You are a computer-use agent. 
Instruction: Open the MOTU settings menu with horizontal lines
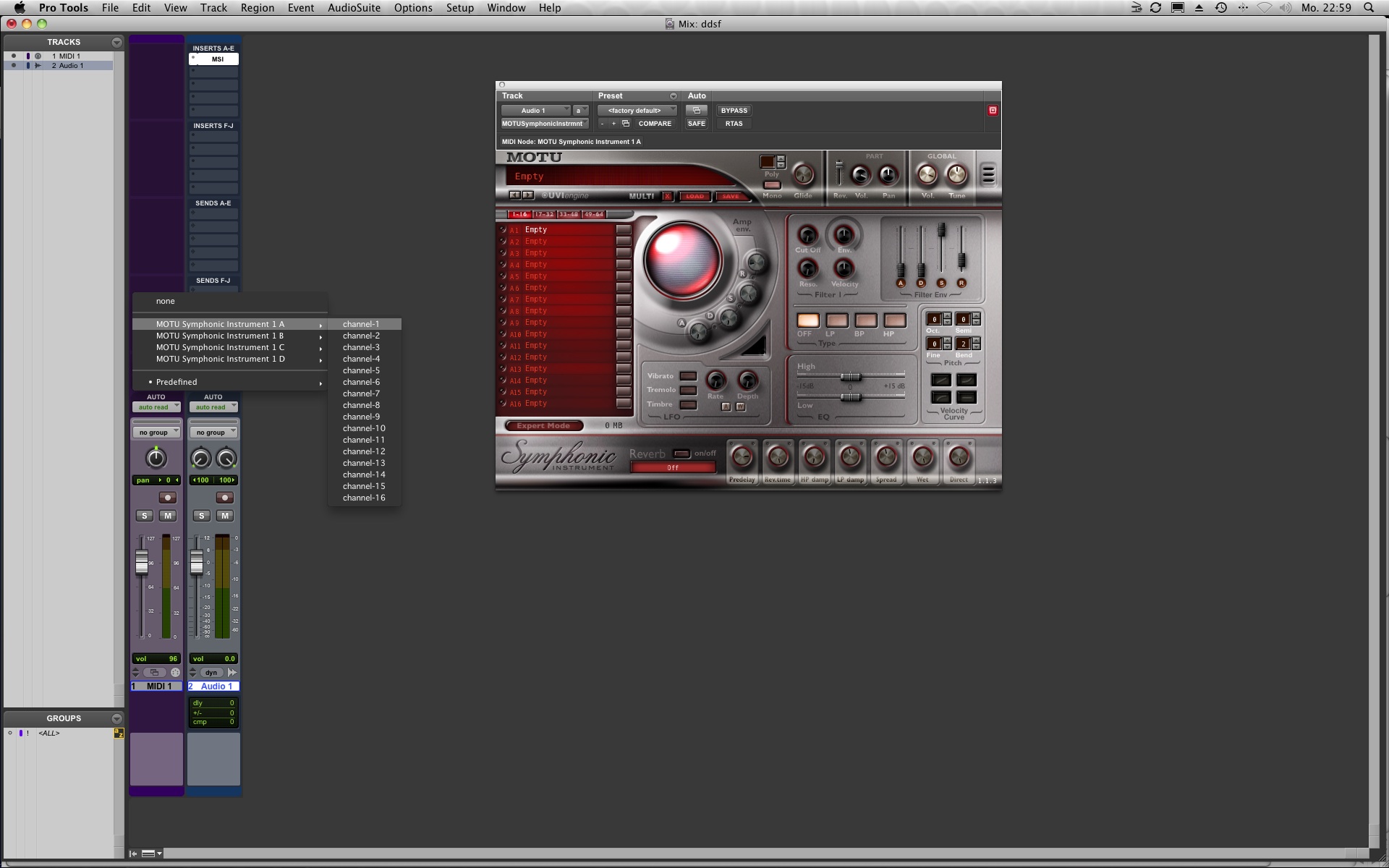(987, 174)
